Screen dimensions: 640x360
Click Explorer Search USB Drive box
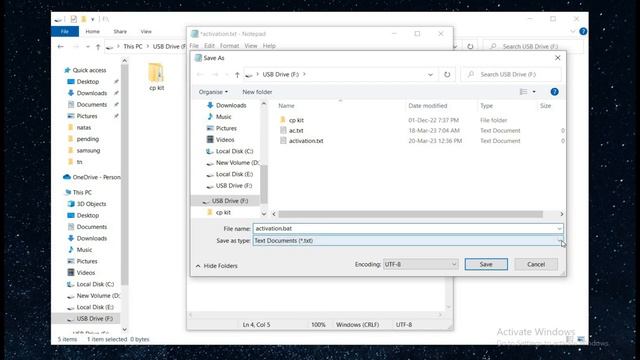pos(534,47)
